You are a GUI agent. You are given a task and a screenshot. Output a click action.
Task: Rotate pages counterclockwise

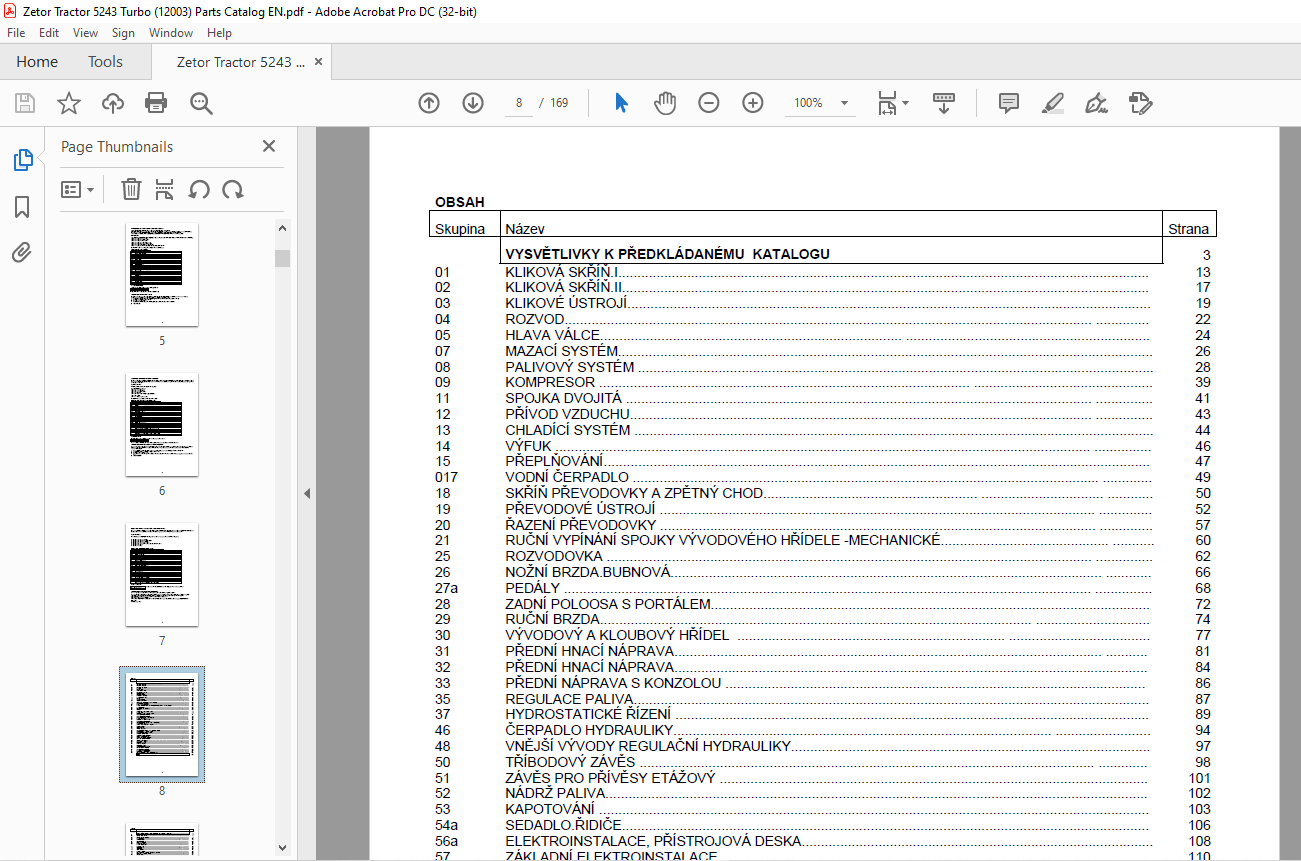tap(199, 189)
